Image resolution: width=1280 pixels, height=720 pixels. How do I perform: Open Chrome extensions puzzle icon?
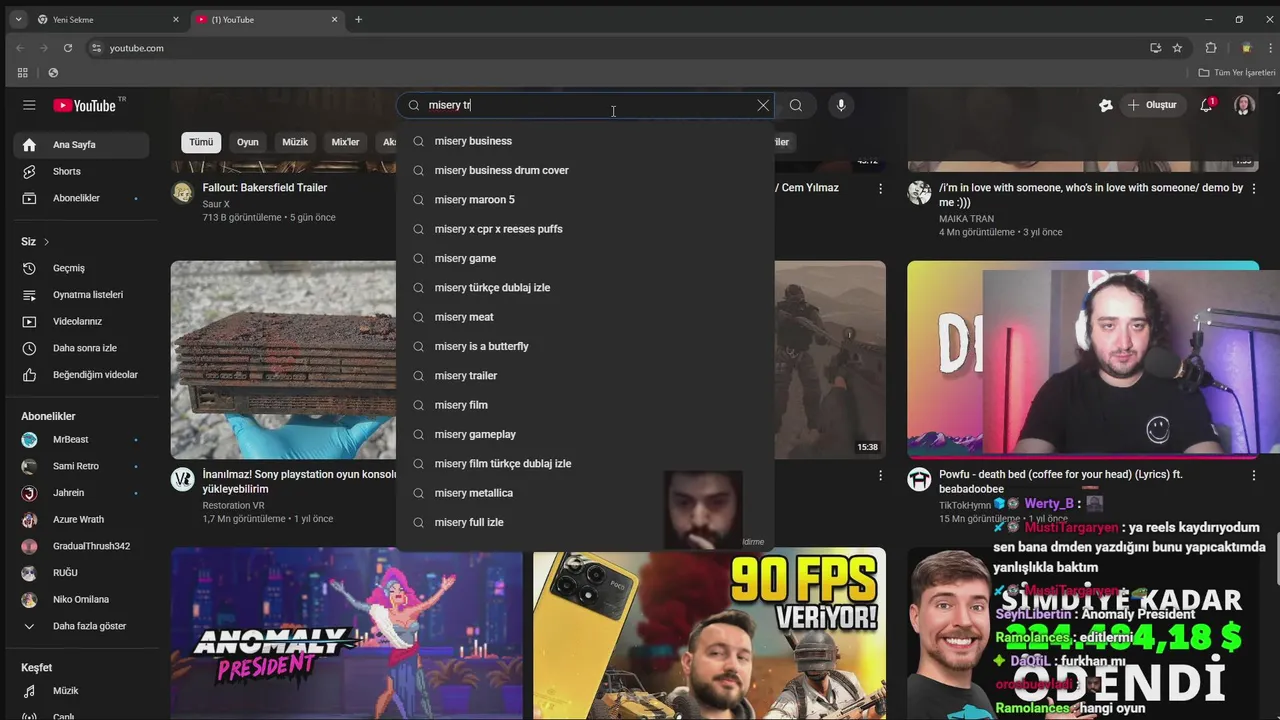1211,48
